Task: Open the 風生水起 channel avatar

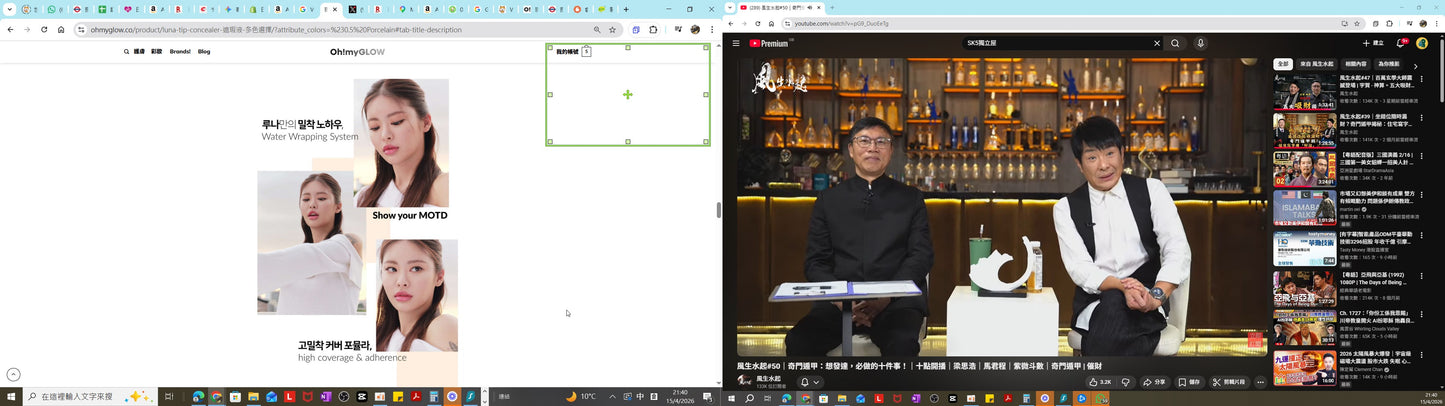Action: point(744,381)
